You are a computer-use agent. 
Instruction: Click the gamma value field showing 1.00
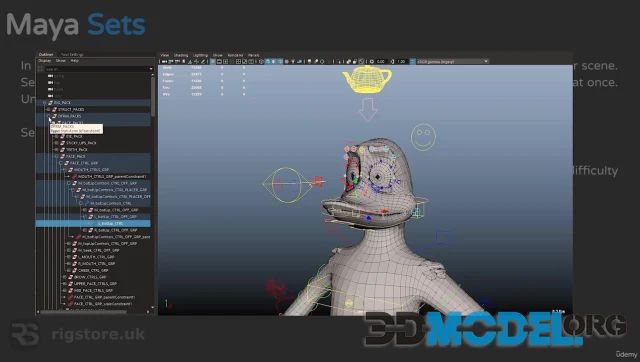pyautogui.click(x=402, y=62)
